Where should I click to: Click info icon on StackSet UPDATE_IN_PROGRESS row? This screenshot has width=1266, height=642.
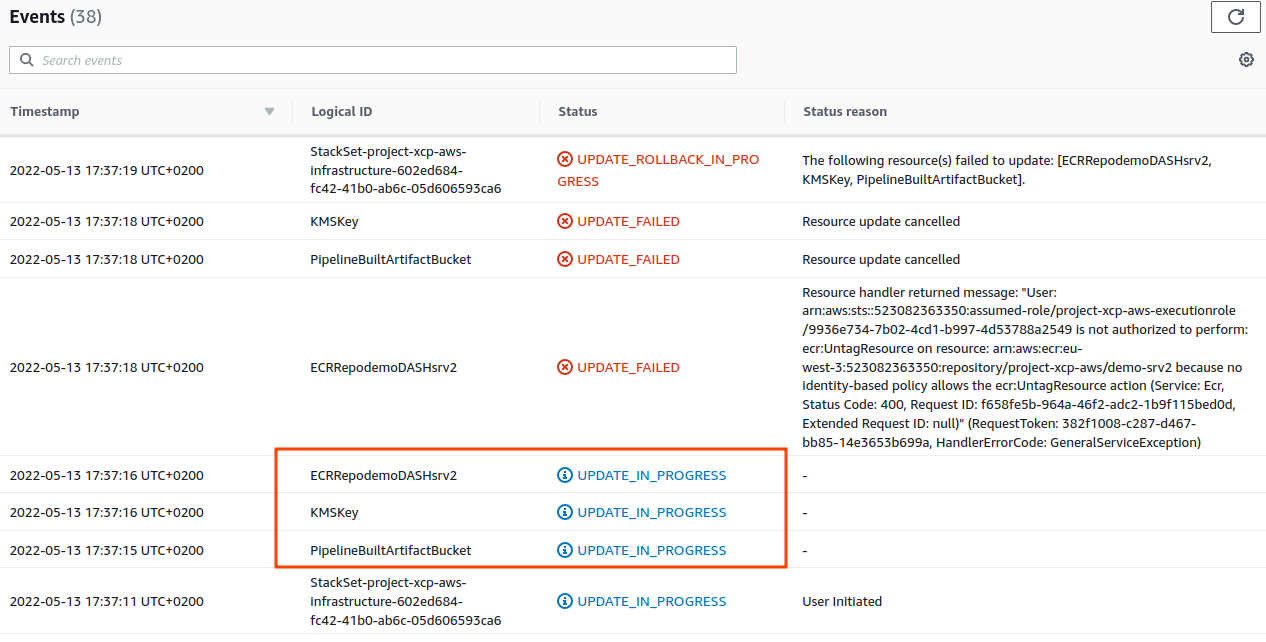[x=565, y=601]
